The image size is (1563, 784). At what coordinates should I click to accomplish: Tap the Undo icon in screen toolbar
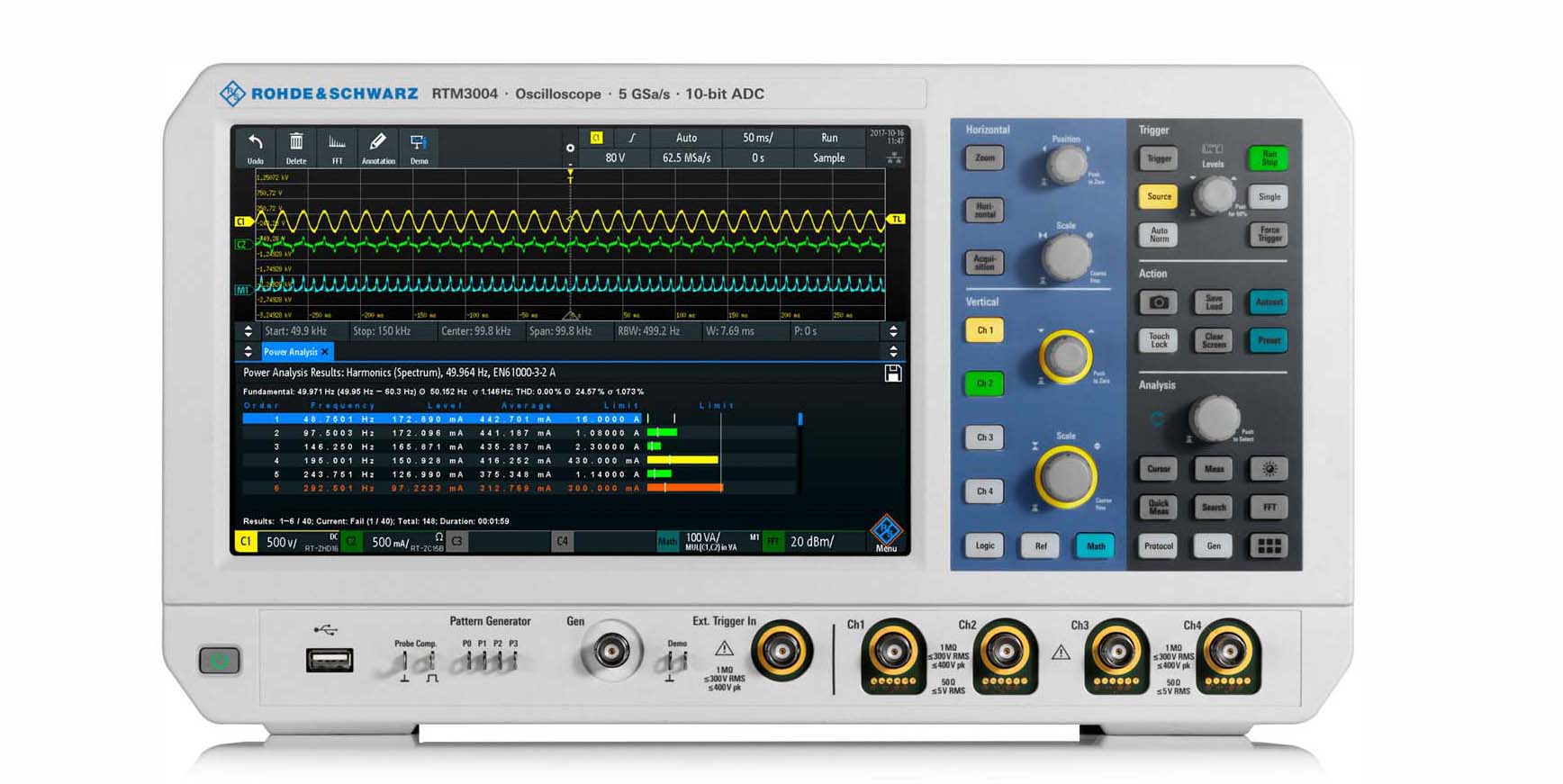pyautogui.click(x=256, y=148)
